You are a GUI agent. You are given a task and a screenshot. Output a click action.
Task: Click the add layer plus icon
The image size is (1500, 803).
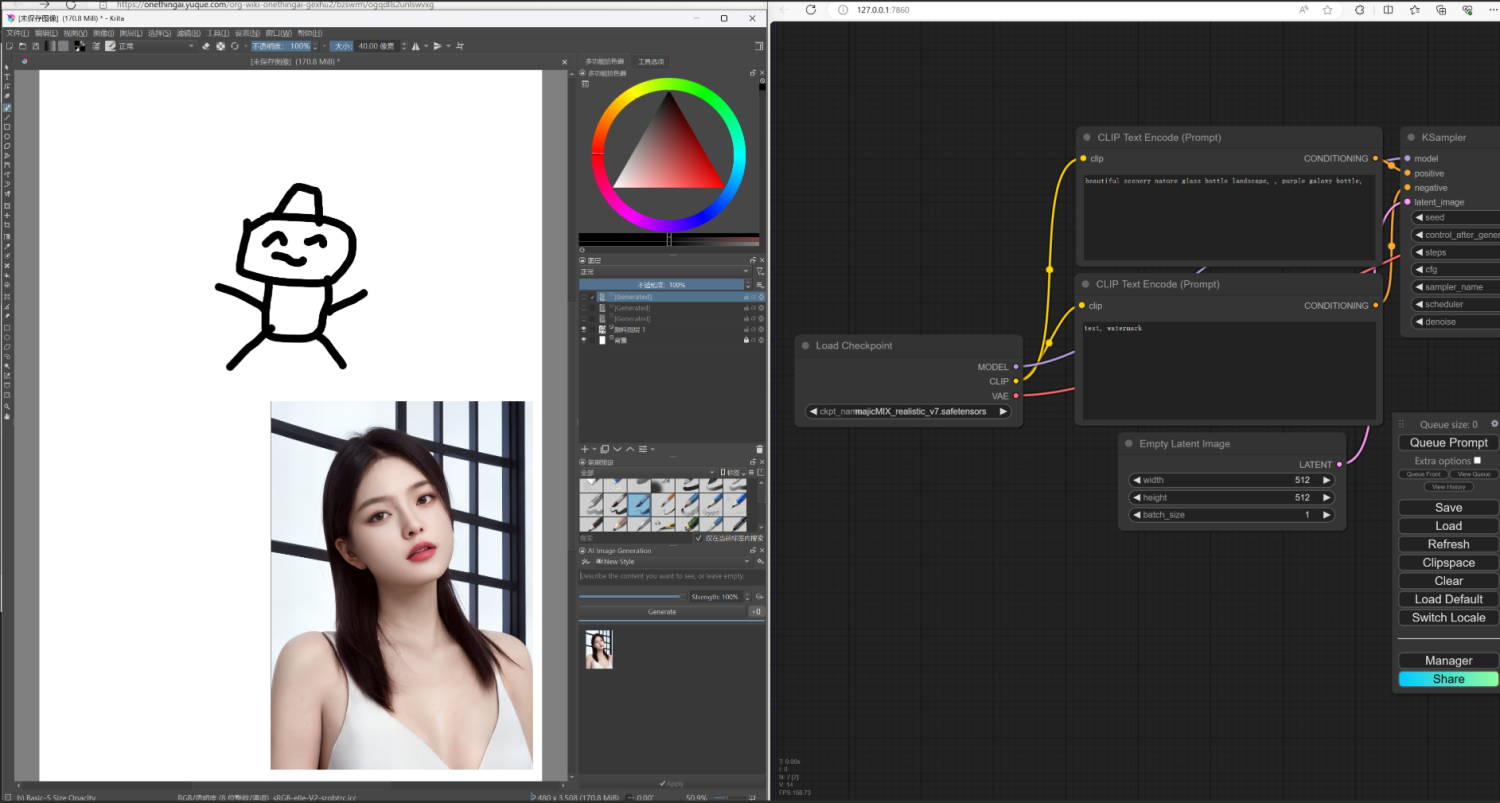coord(585,449)
